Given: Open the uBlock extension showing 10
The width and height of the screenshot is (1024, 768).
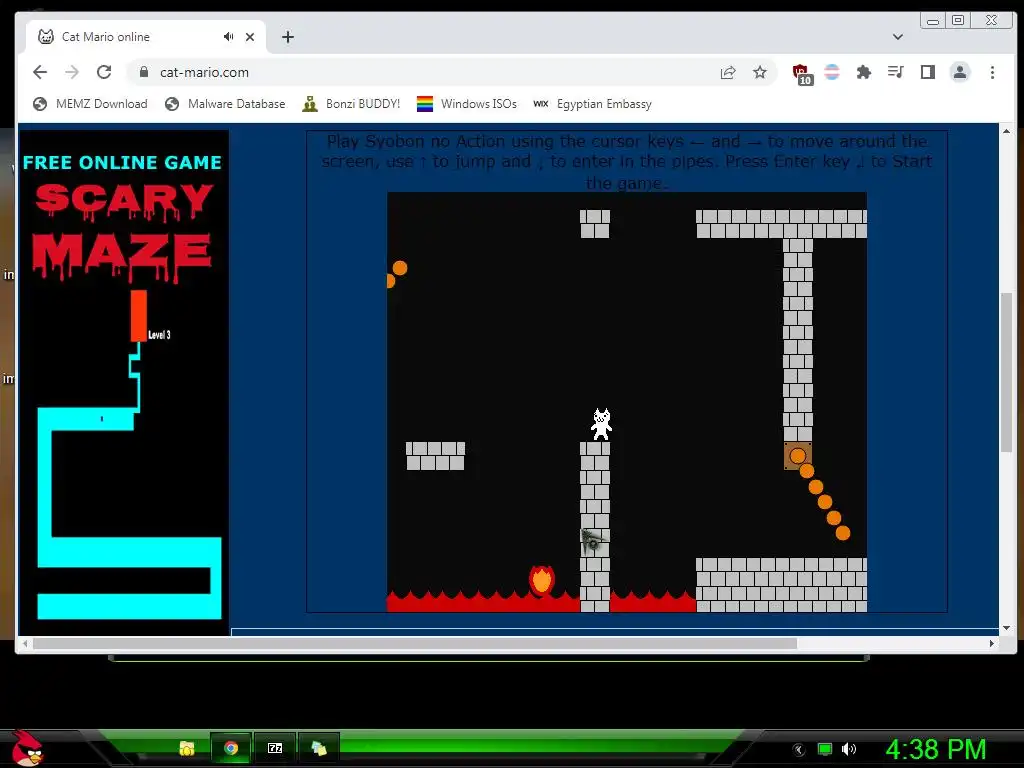Looking at the screenshot, I should [802, 74].
